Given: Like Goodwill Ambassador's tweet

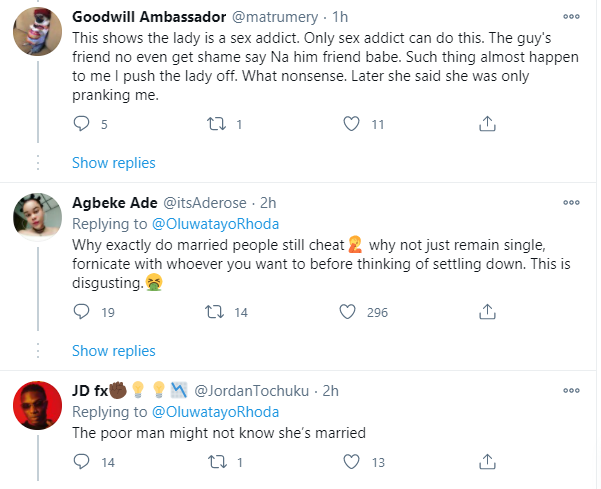Looking at the screenshot, I should click(351, 124).
